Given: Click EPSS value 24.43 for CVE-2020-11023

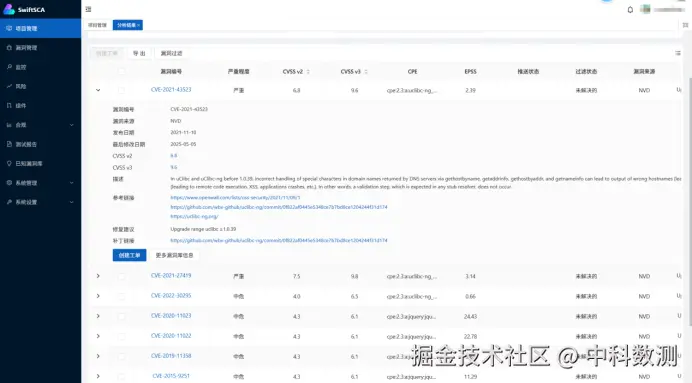Looking at the screenshot, I should tap(470, 316).
